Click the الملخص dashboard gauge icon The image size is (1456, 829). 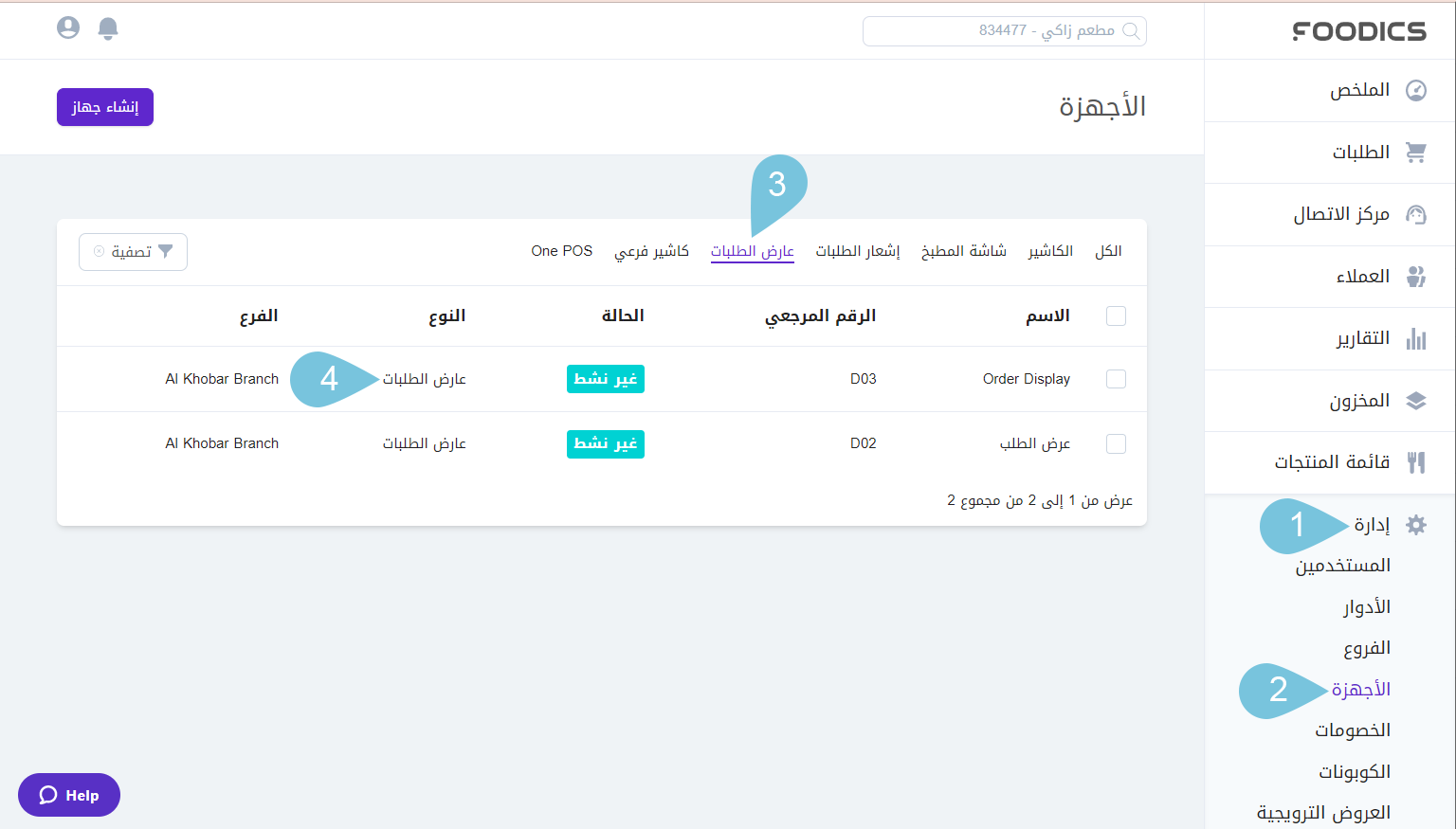1416,90
